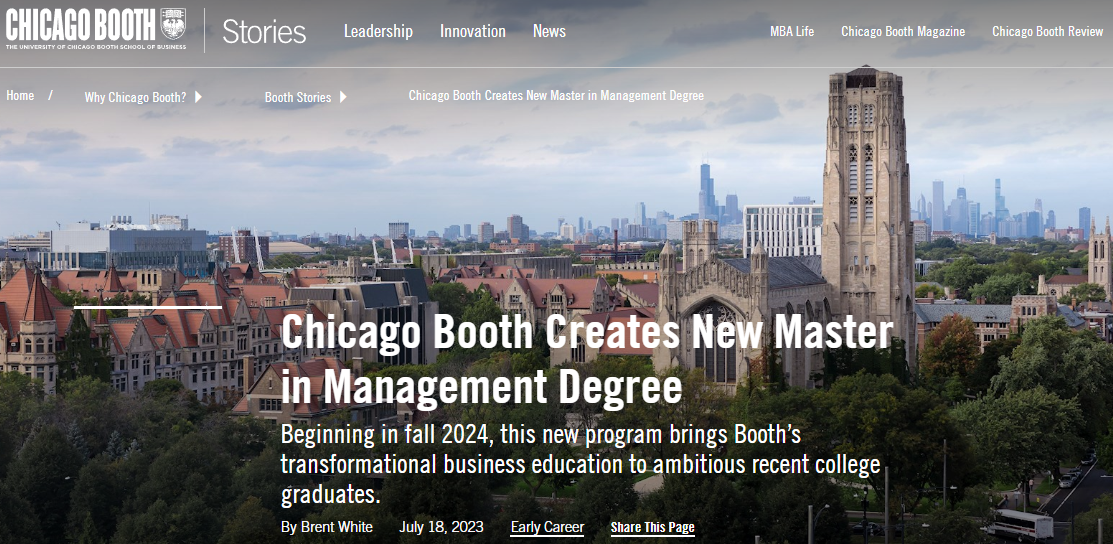This screenshot has width=1113, height=544.
Task: Click the Chicago Booth logo
Action: (x=96, y=28)
